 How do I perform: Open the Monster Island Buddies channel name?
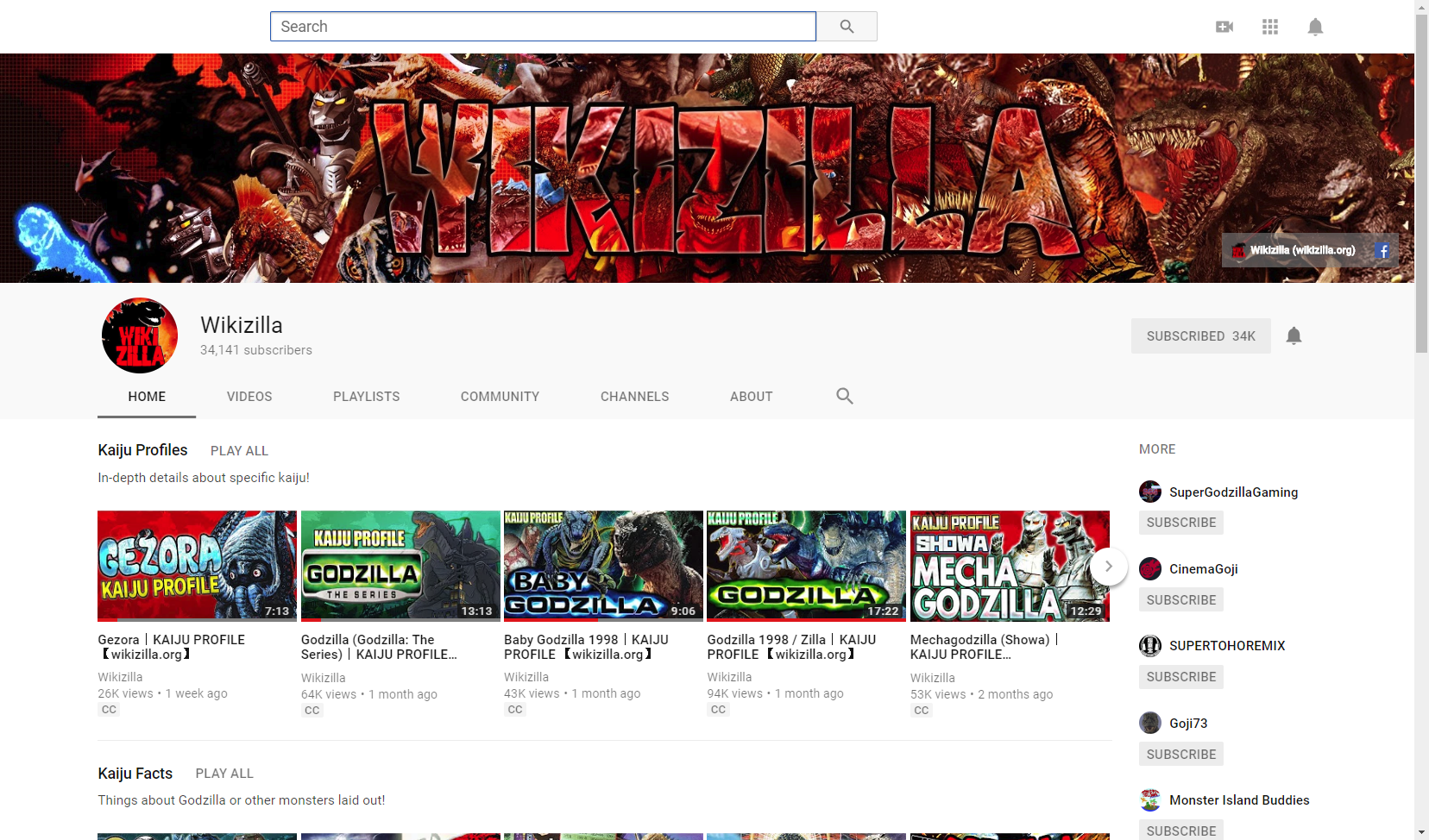1239,799
